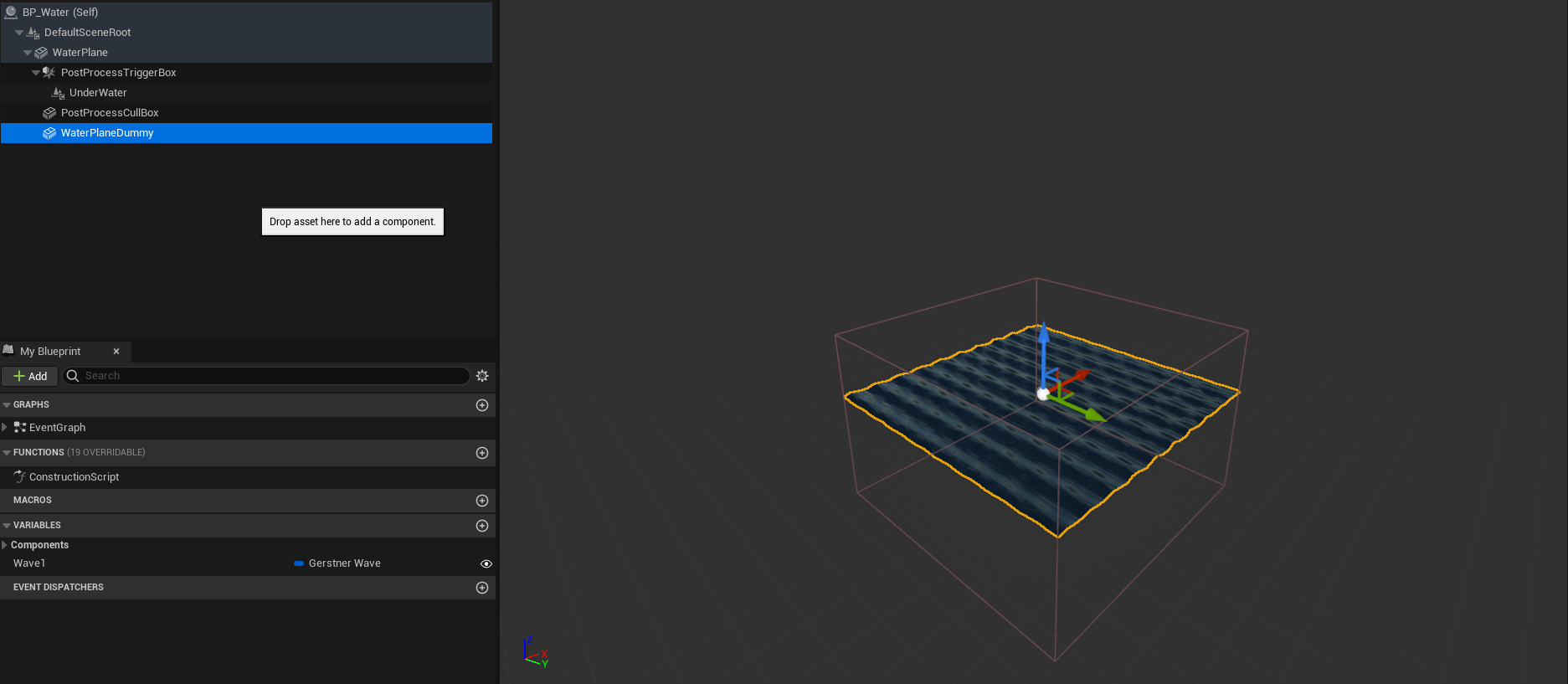Expand the EventGraph entry
1568x684 pixels.
(5, 428)
